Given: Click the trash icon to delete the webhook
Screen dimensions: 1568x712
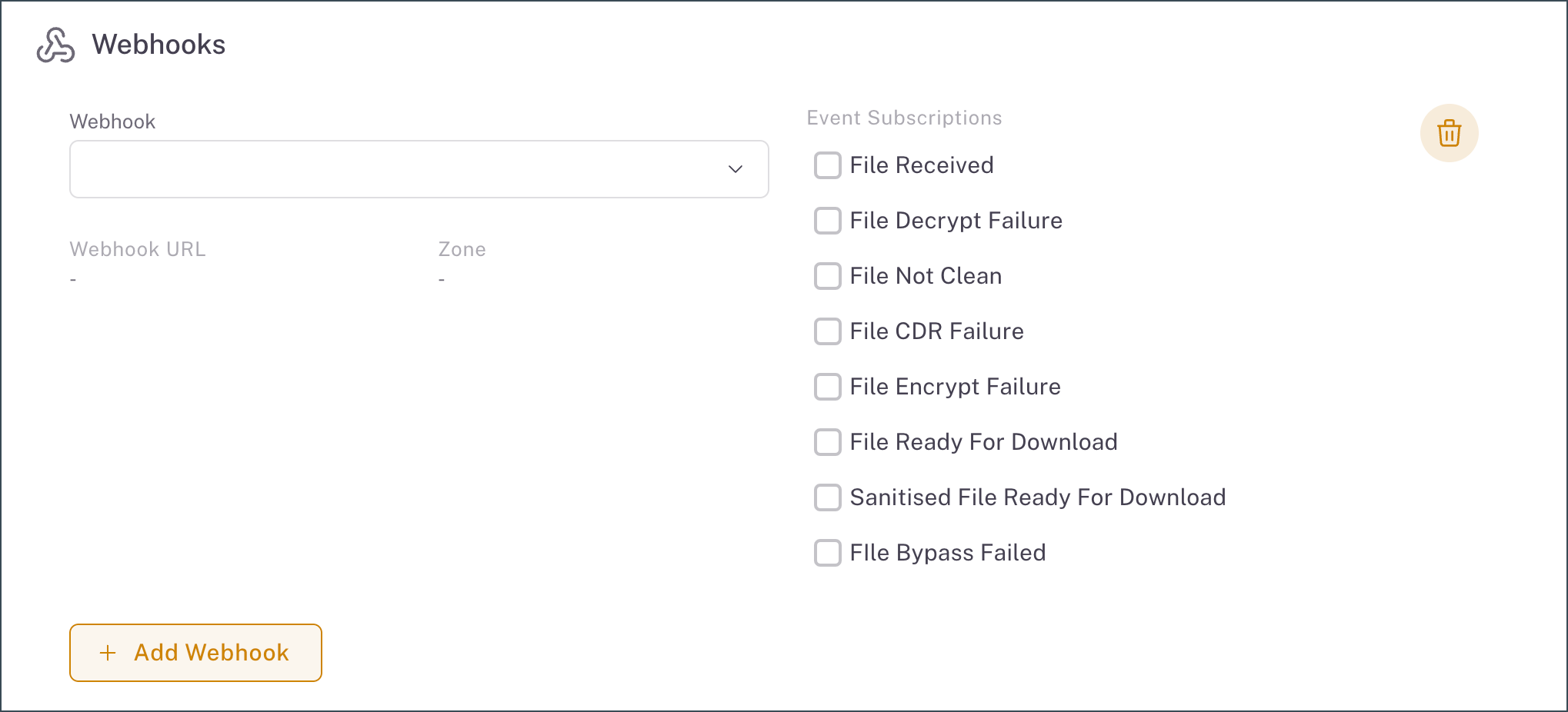Looking at the screenshot, I should [x=1450, y=132].
